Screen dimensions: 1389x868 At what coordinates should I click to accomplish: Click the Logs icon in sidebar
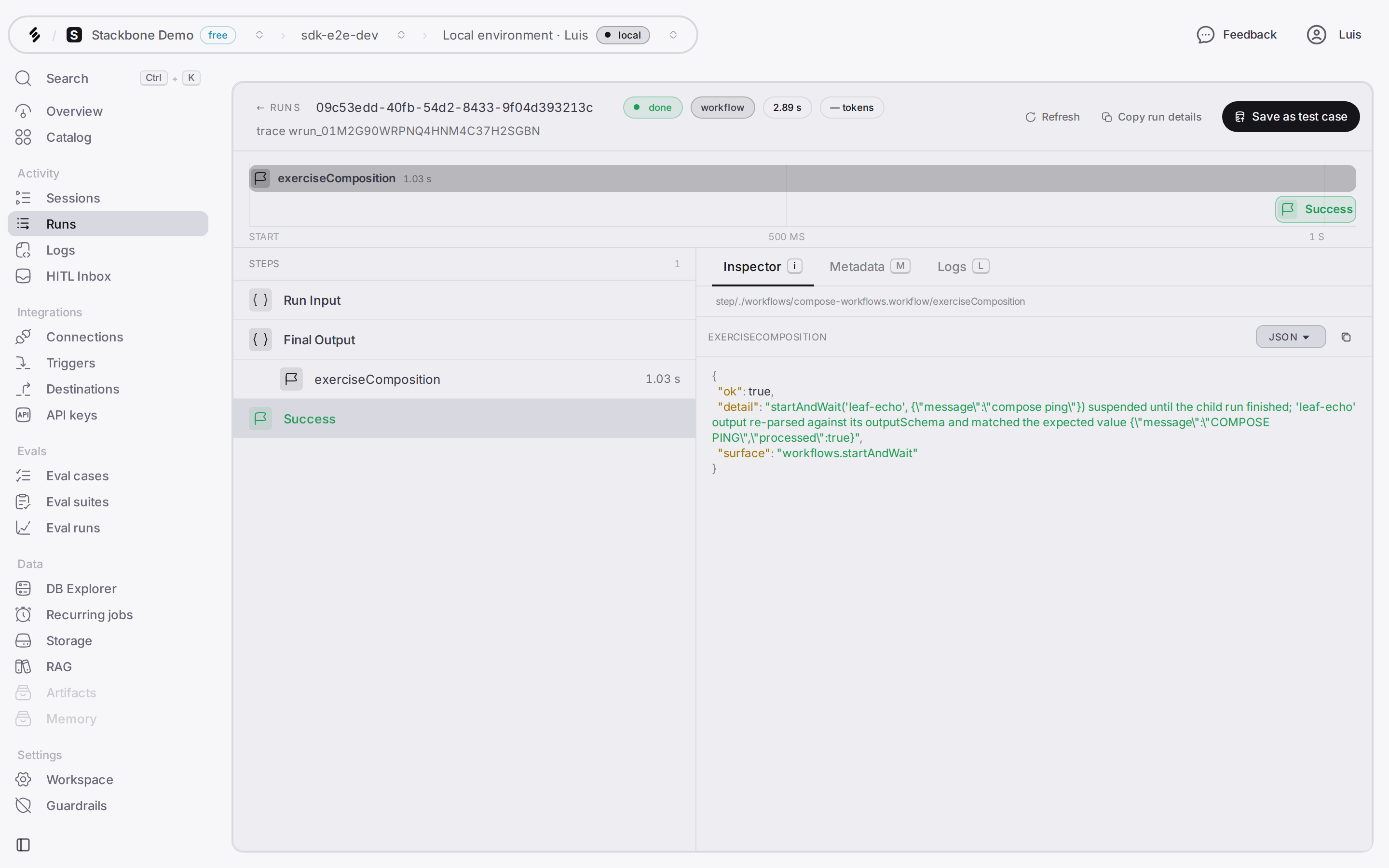(23, 250)
